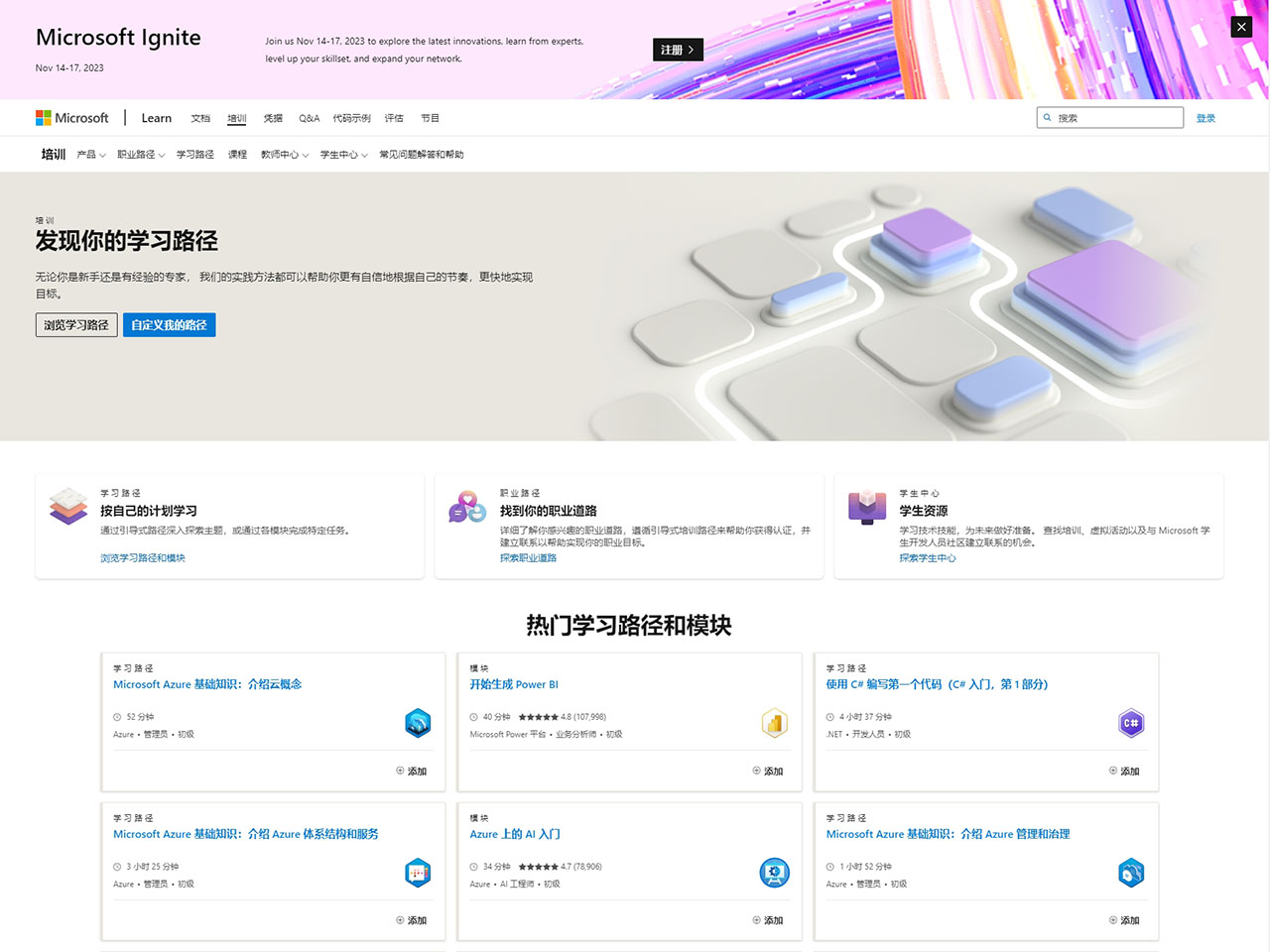Open the Azure 上的 AI 入门 title
Screen dimensions: 1270x952
click(515, 834)
